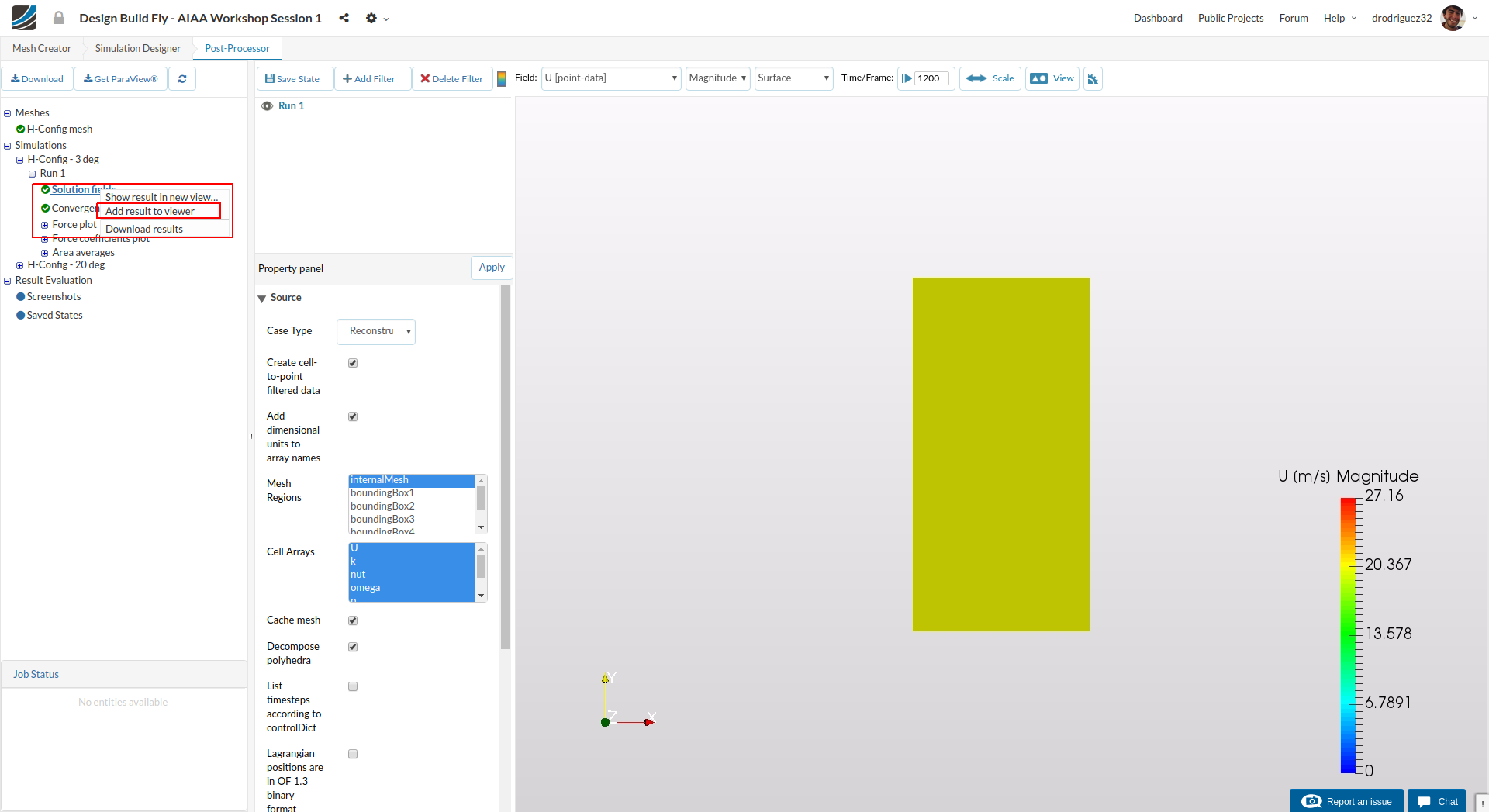Screen dimensions: 1489x812
Task: Click the H-Config mesh status icon
Action: 20,130
